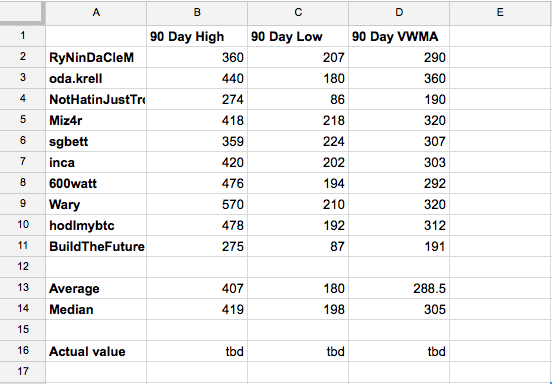Select the Actual value label cell

click(96, 351)
